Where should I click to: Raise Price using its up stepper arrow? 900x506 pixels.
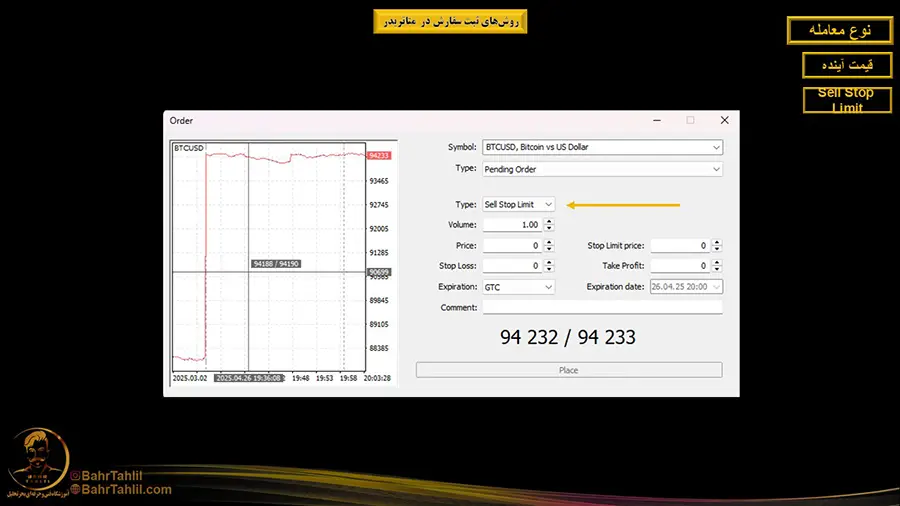(x=548, y=242)
